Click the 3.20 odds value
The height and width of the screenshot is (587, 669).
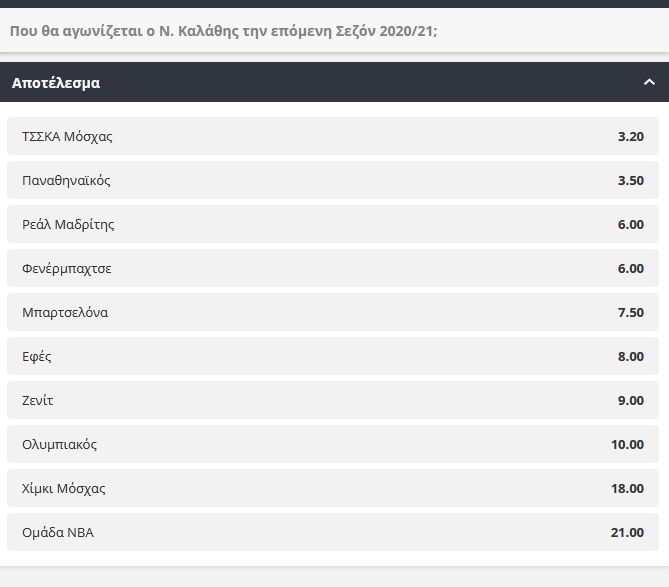[631, 137]
